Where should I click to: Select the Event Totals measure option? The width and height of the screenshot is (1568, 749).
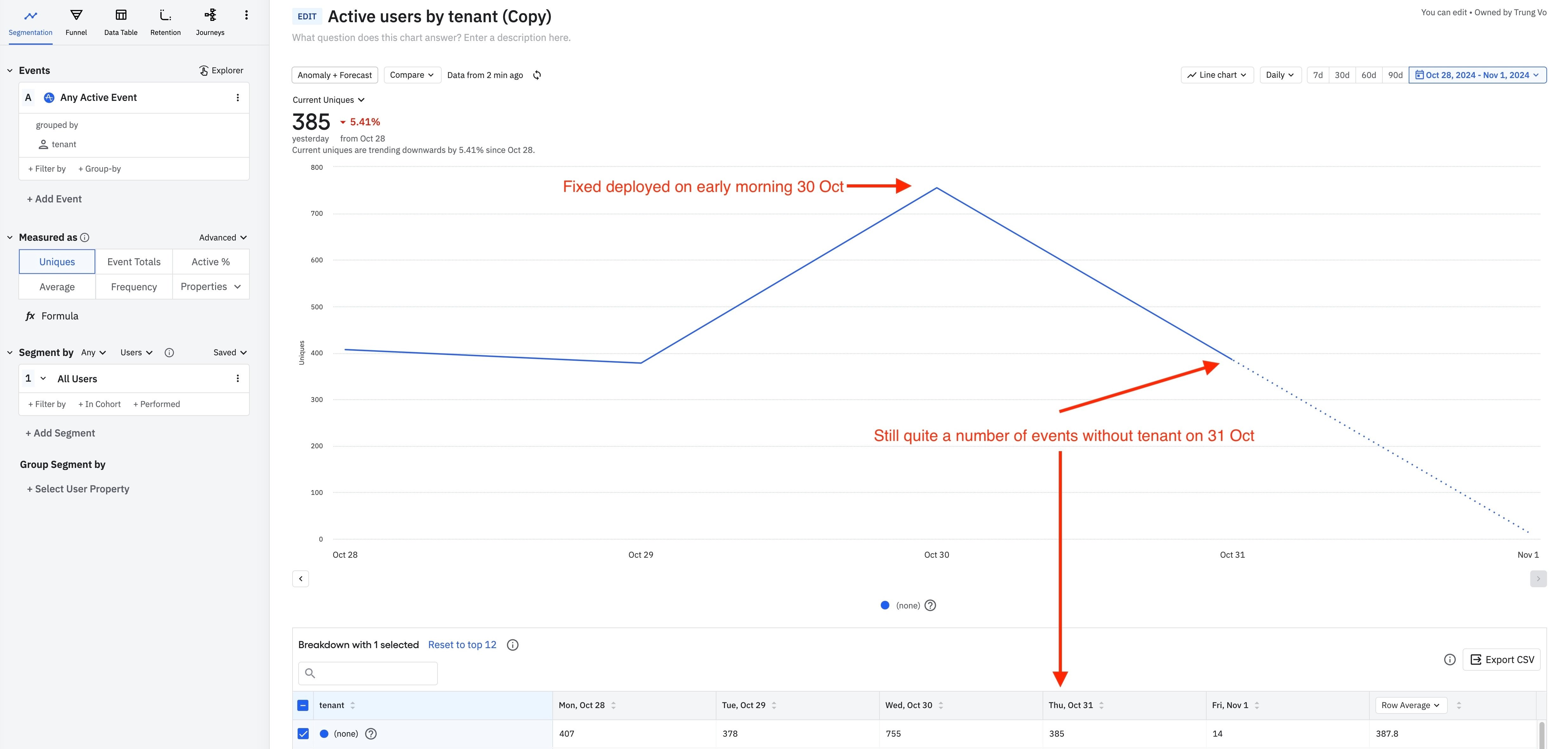[x=134, y=262]
